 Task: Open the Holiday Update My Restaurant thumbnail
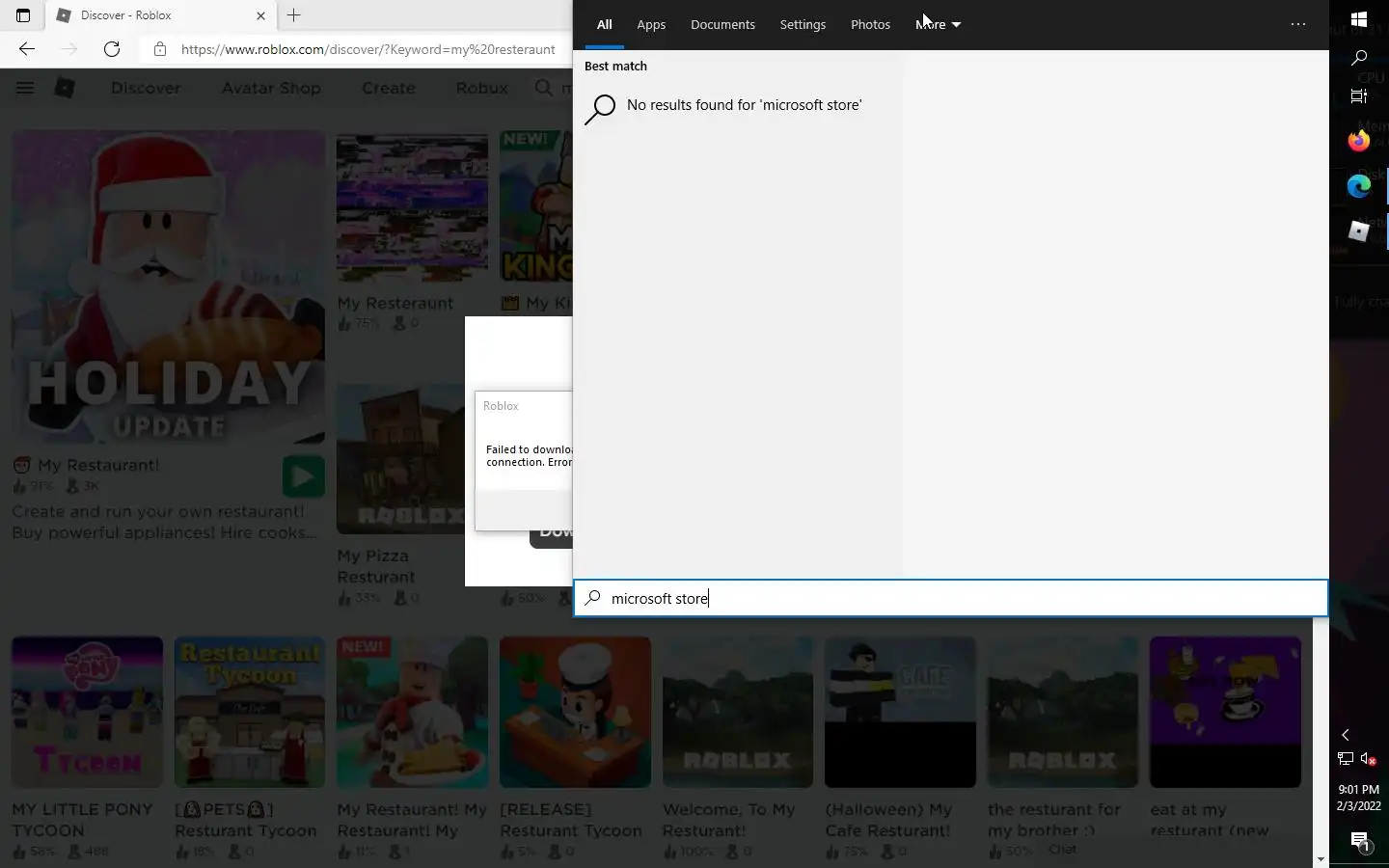(168, 286)
